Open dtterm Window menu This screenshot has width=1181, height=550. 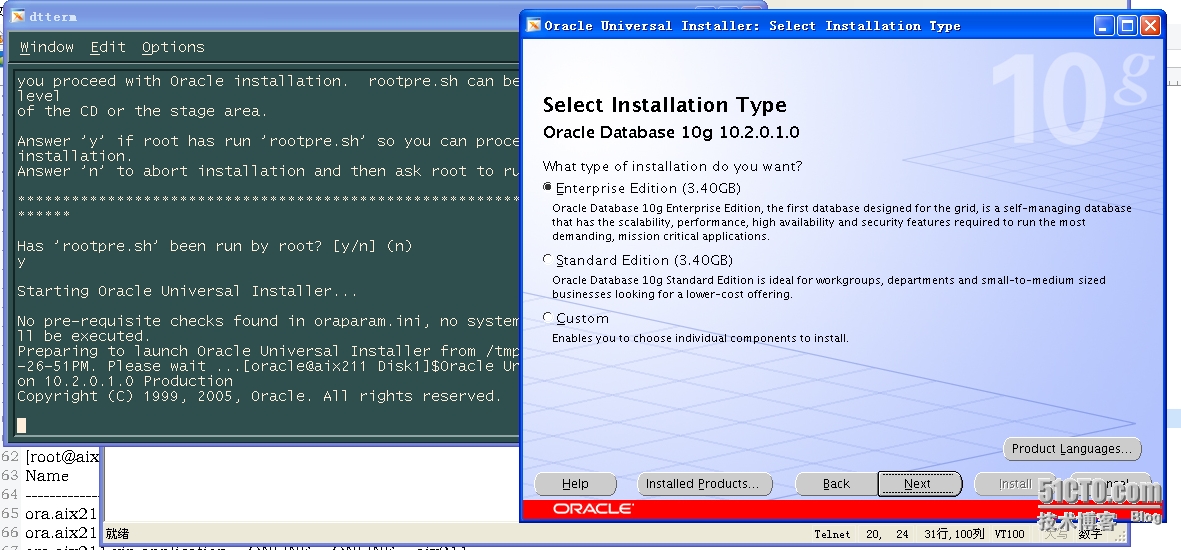[47, 47]
